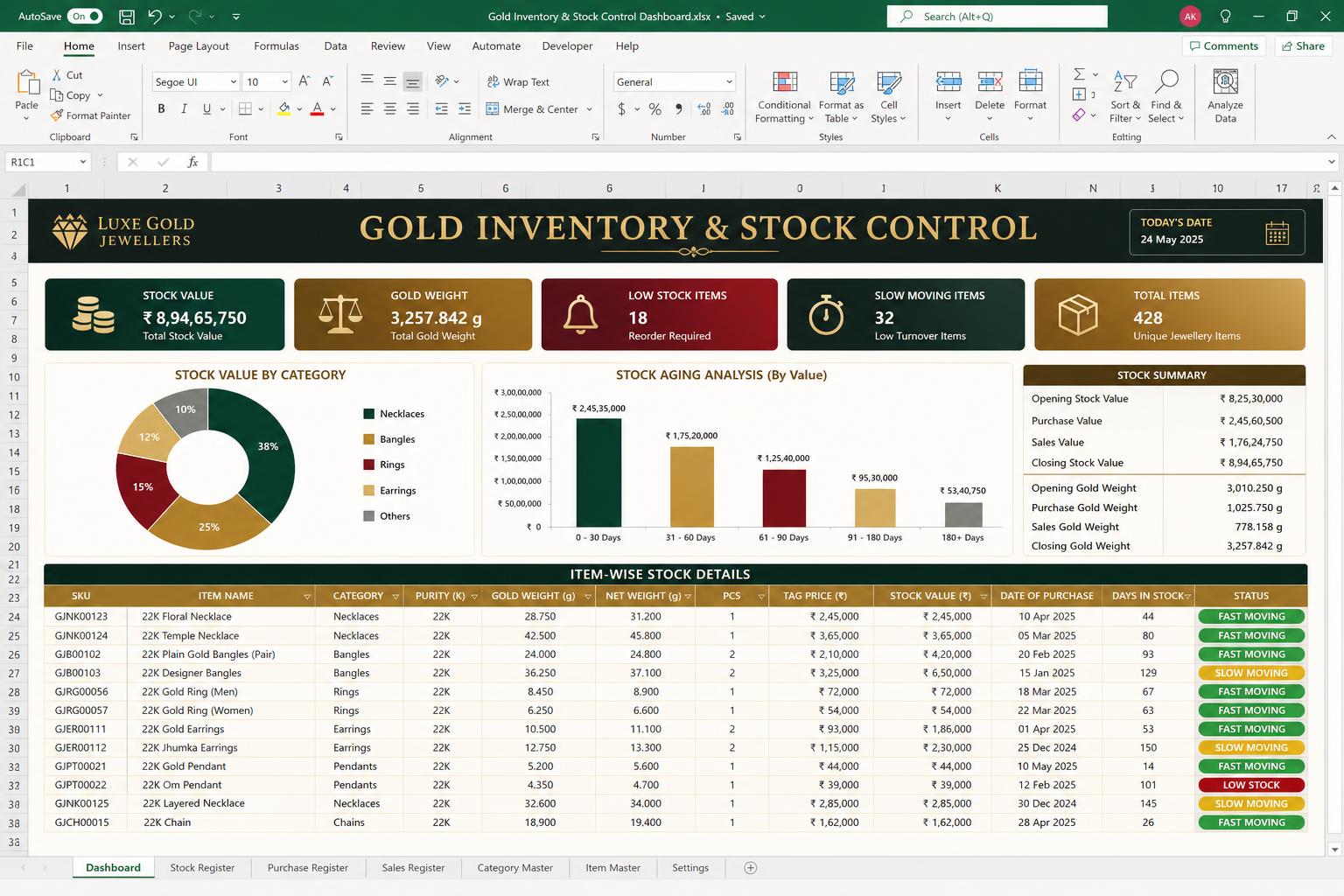Switch to the Item Master sheet
This screenshot has width=1344, height=896.
click(612, 868)
